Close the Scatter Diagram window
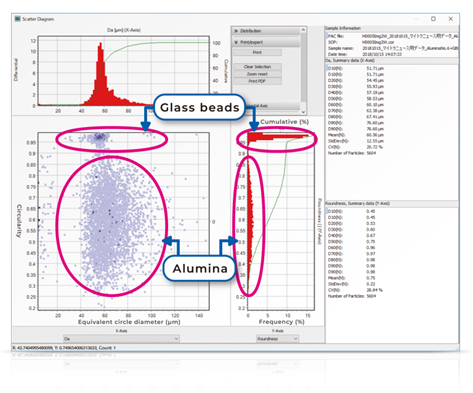This screenshot has width=473, height=393. 451,19
